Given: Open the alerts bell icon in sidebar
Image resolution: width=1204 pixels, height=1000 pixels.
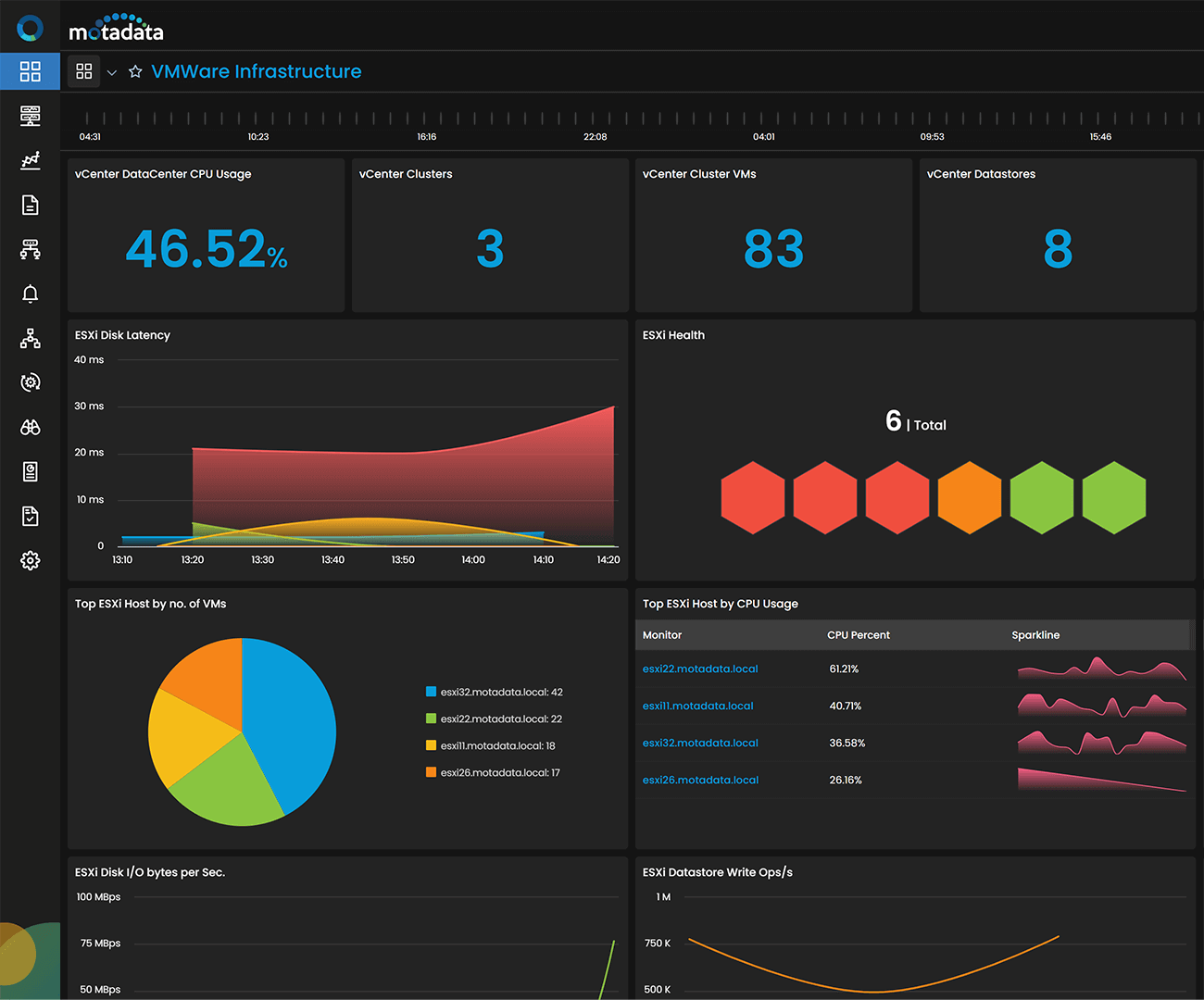Looking at the screenshot, I should tap(30, 294).
